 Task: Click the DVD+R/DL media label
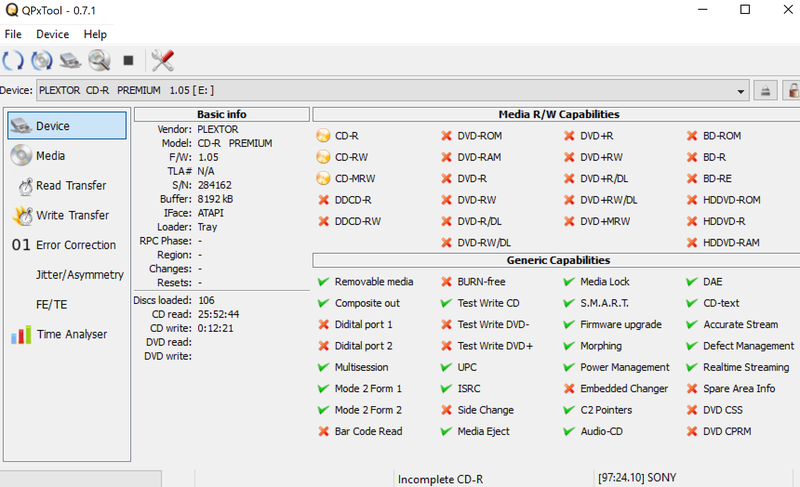tap(604, 178)
